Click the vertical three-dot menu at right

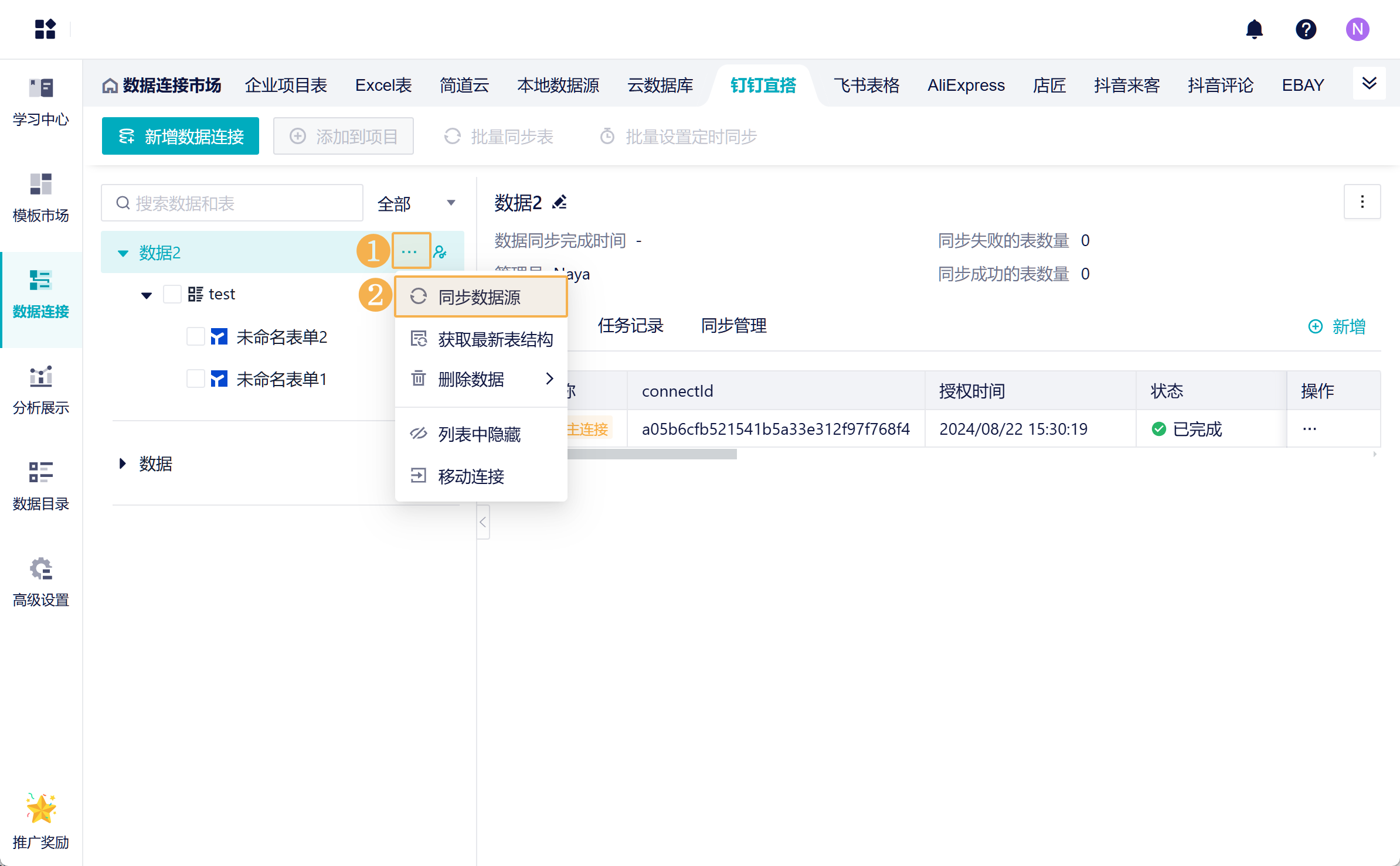pyautogui.click(x=1362, y=202)
